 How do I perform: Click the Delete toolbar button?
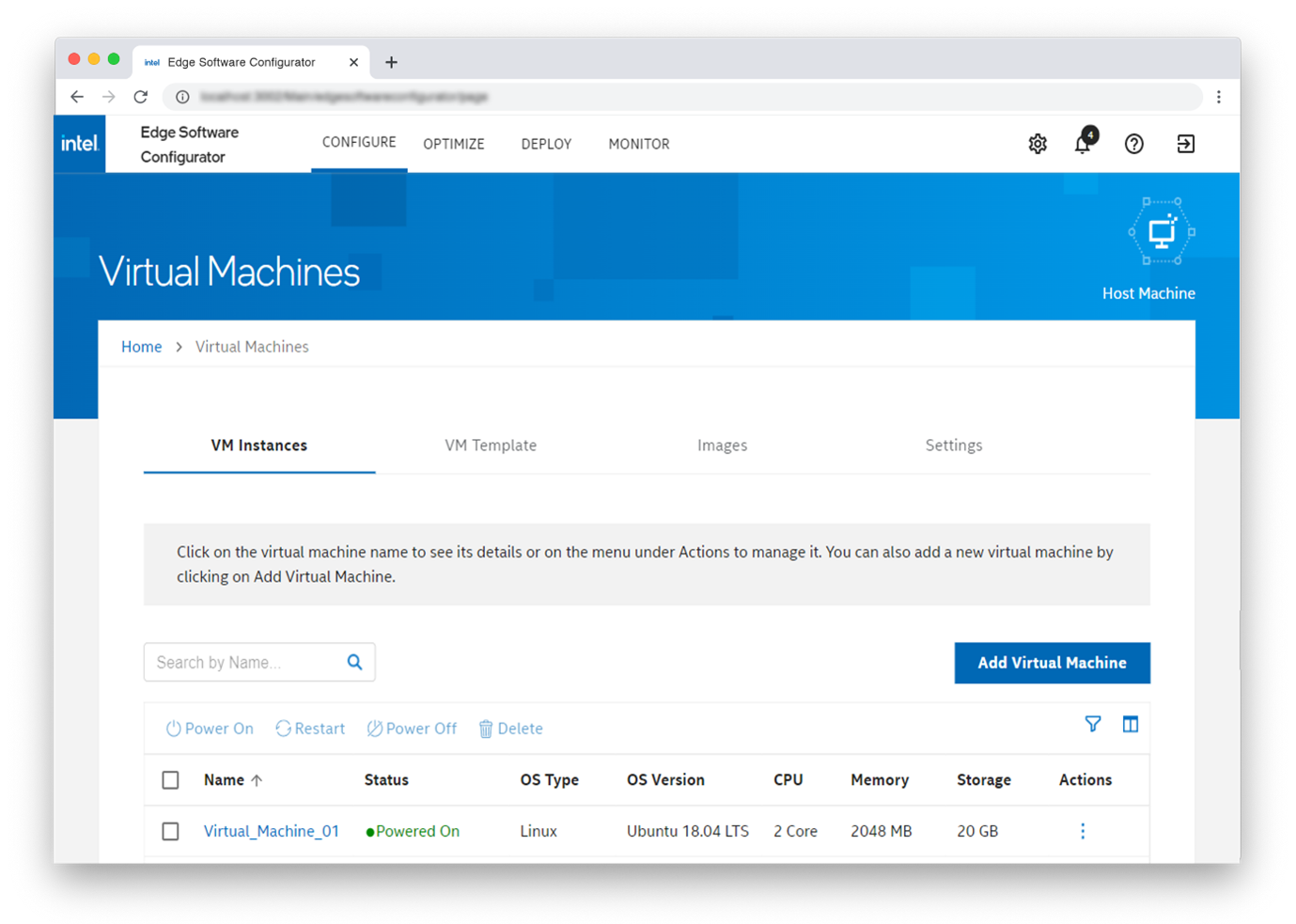coord(510,728)
